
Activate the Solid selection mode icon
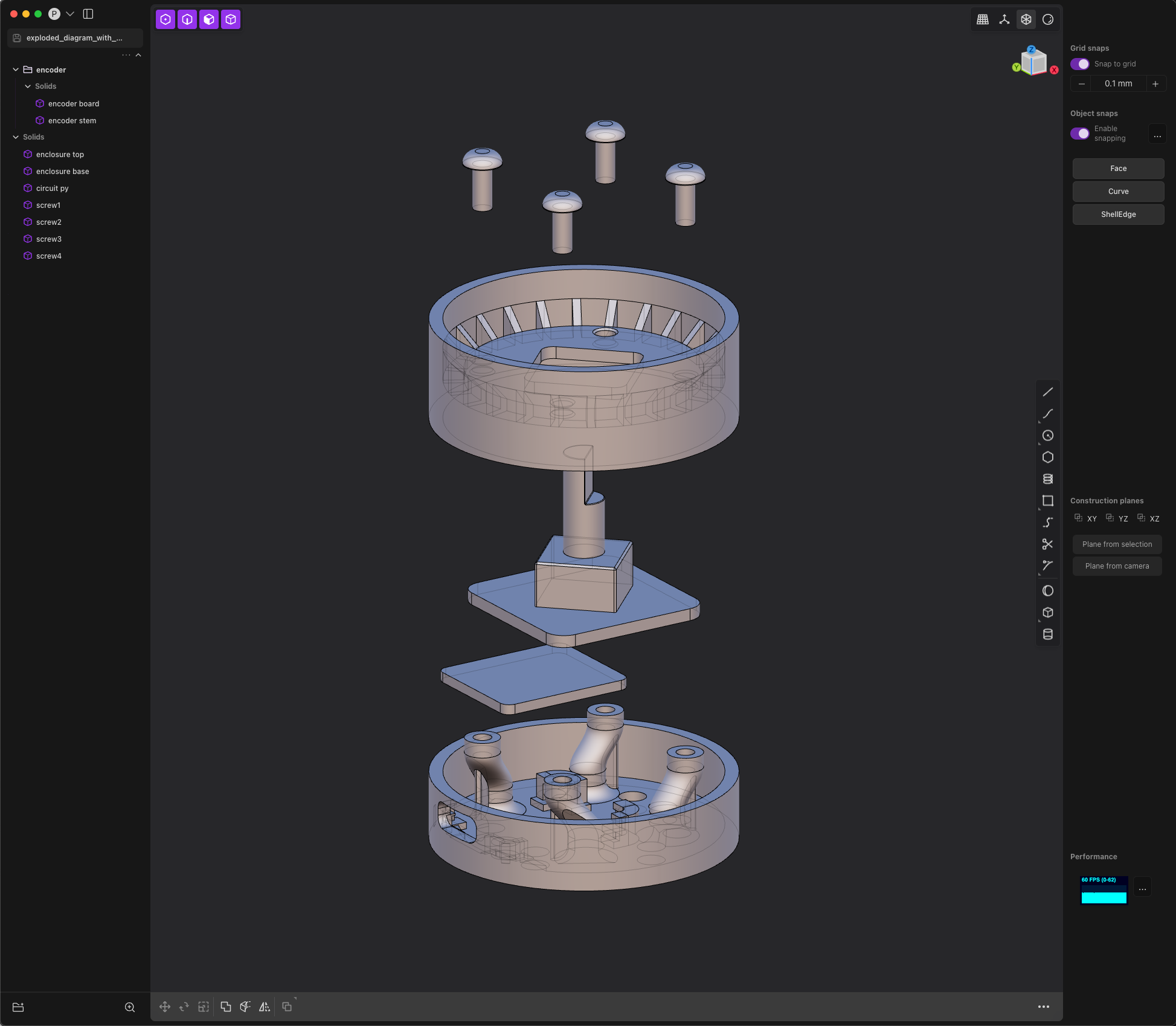pos(230,19)
